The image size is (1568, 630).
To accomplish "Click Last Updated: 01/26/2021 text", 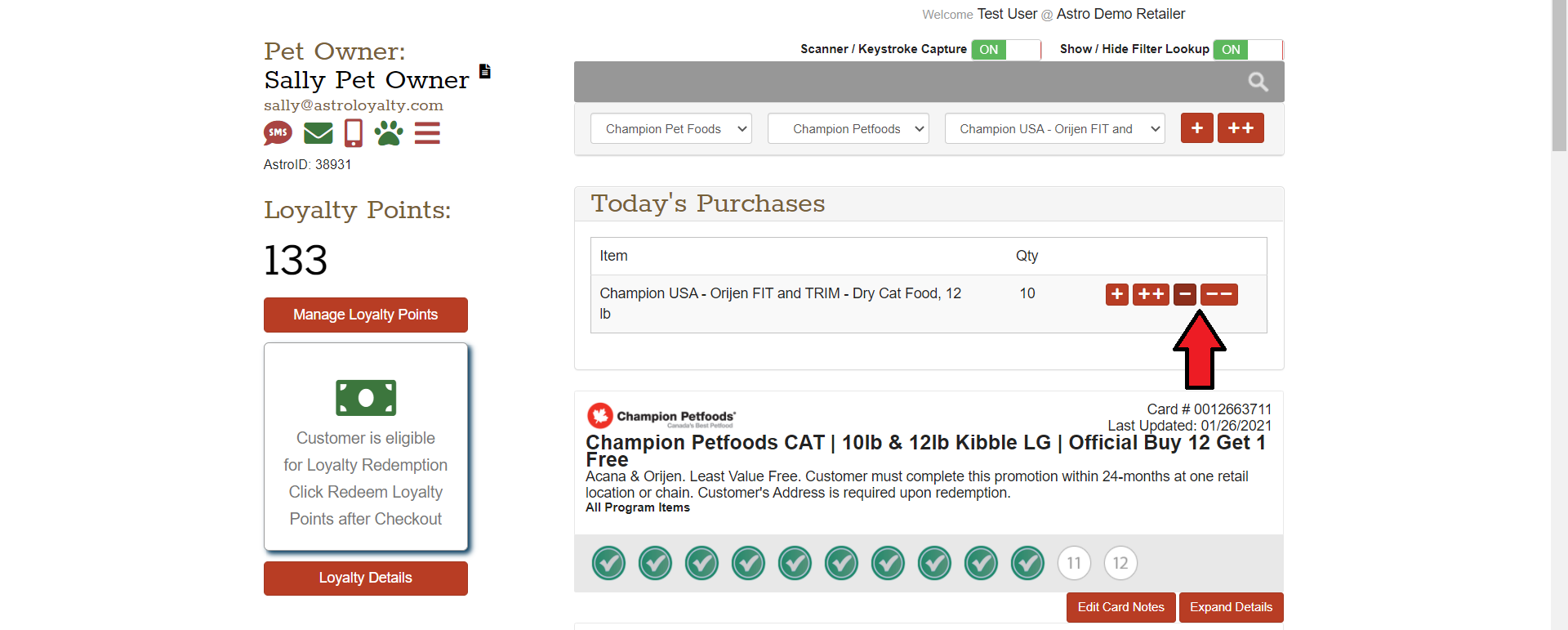I will (x=1190, y=426).
